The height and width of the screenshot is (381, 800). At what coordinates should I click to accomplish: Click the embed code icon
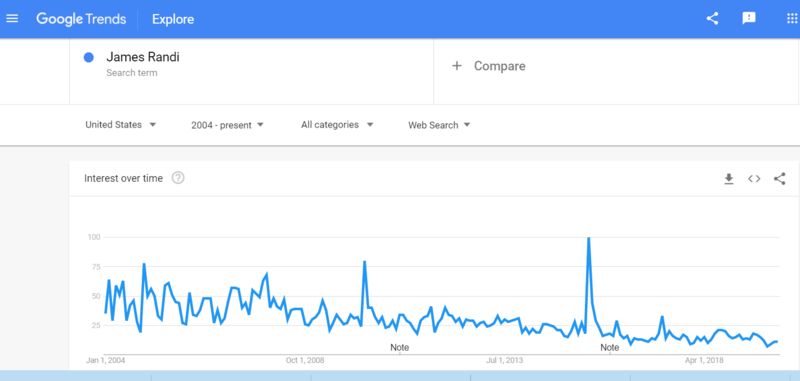click(x=754, y=179)
